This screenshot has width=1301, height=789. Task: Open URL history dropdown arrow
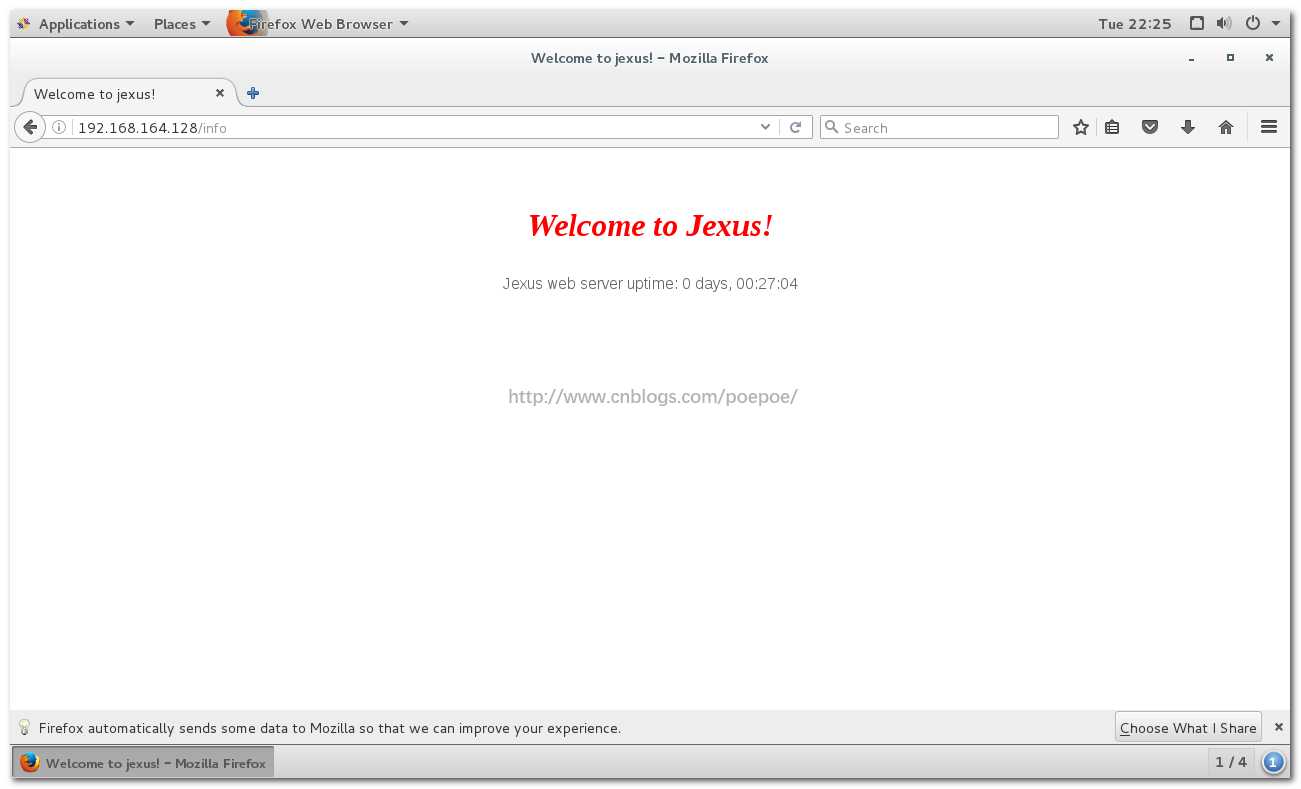[765, 127]
